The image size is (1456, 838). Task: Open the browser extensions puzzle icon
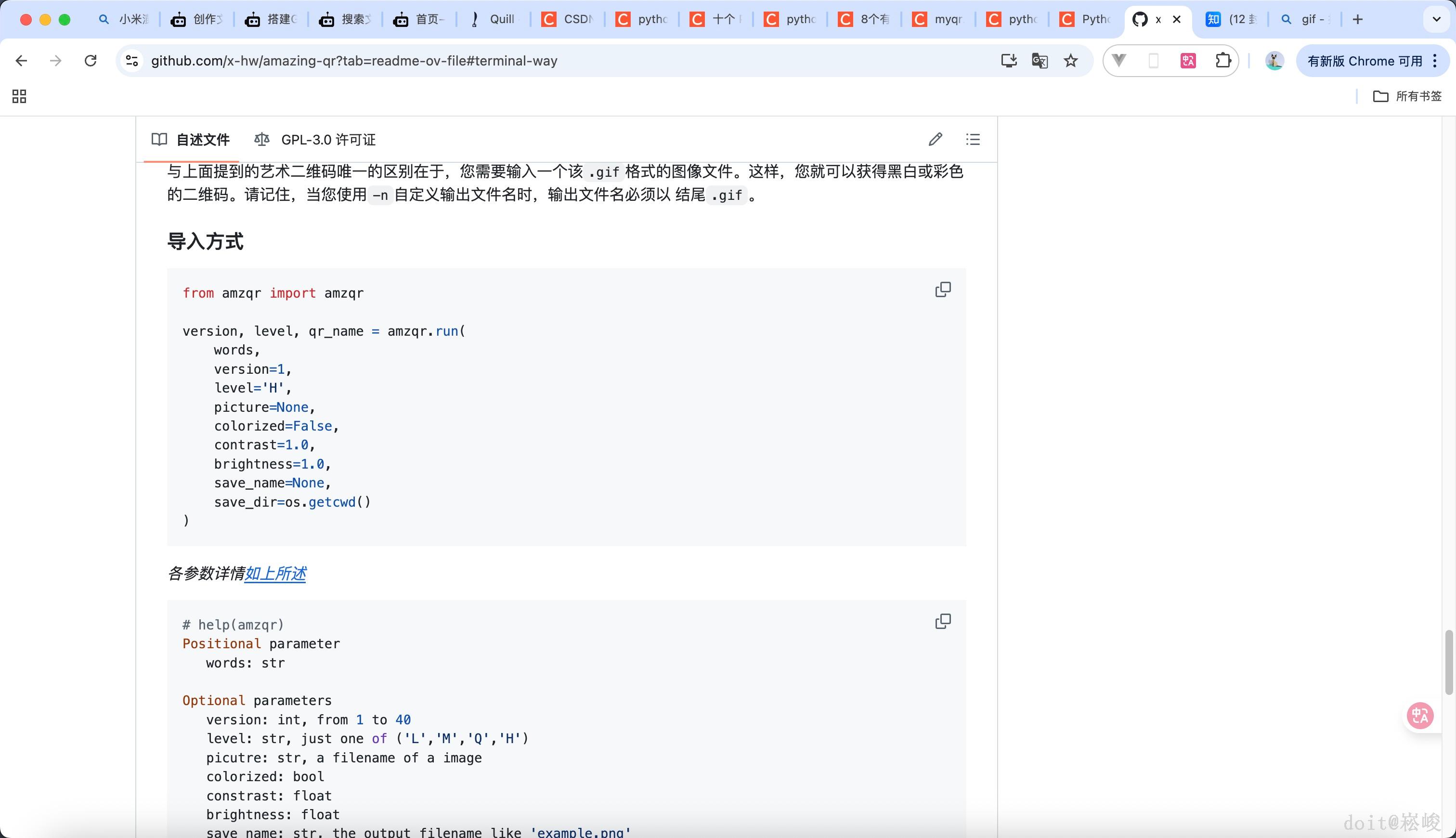[x=1223, y=60]
